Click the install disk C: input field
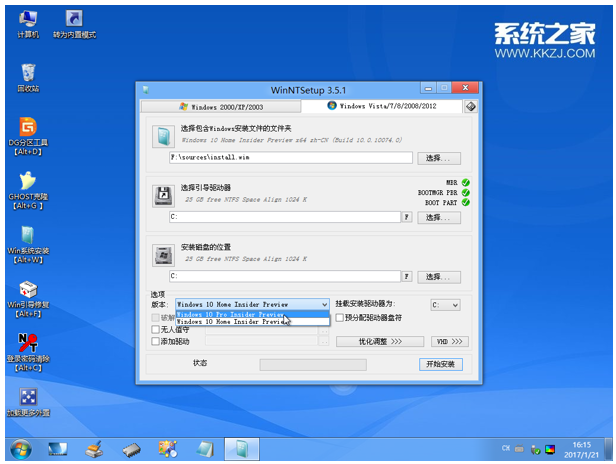 click(285, 276)
